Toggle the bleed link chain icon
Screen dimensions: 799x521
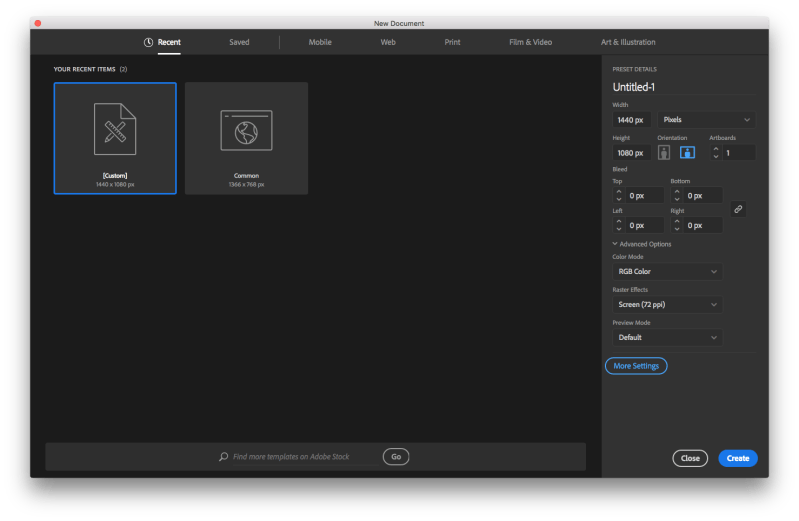pos(738,209)
